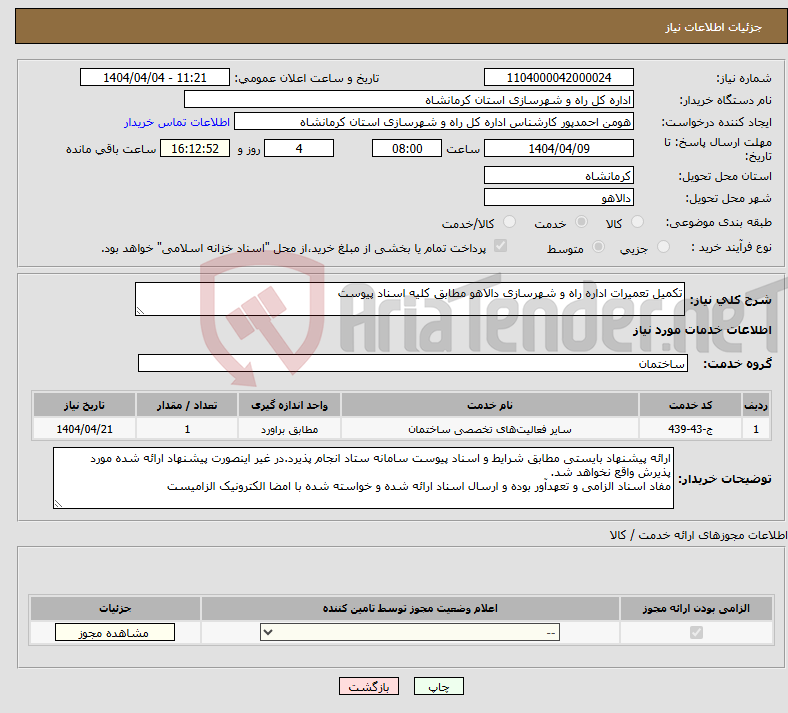Screen dimensions: 788x713
Task: Click the الزامی بودن ارائه مجوز header
Action: point(696,608)
